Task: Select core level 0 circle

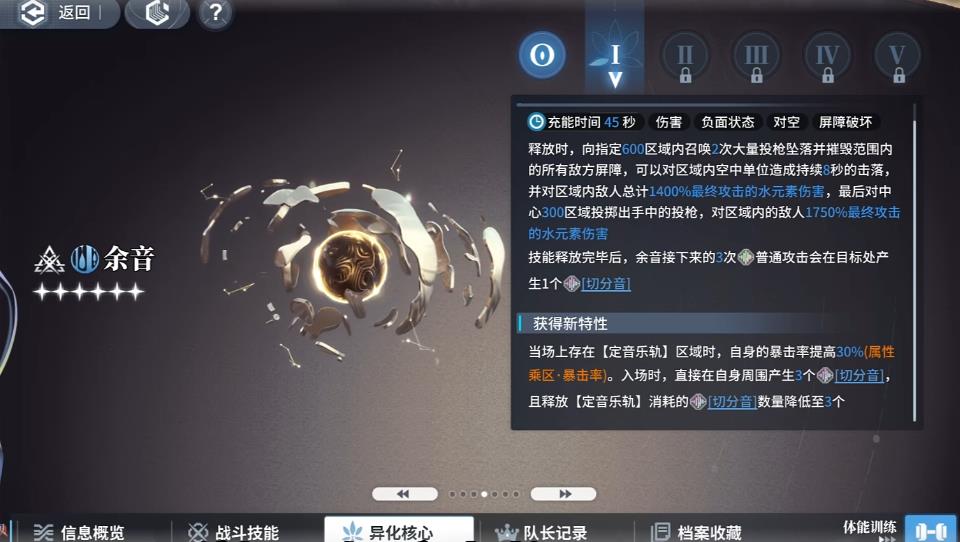Action: point(542,55)
